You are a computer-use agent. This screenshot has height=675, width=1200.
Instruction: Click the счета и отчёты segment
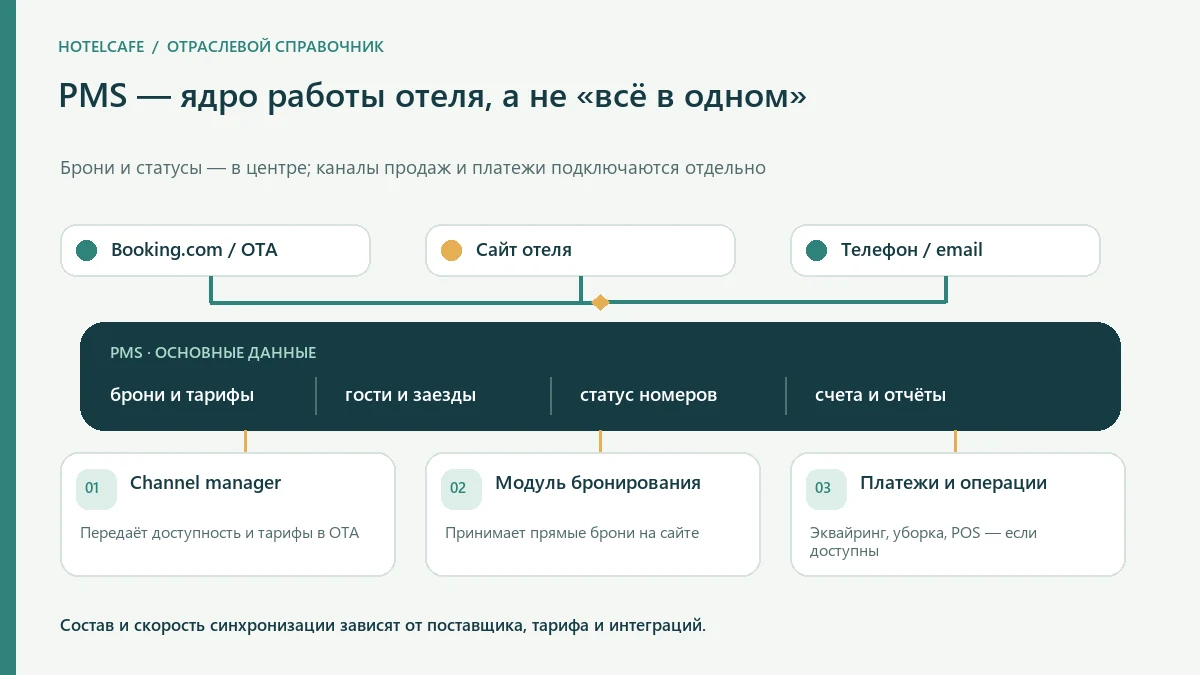tap(880, 395)
